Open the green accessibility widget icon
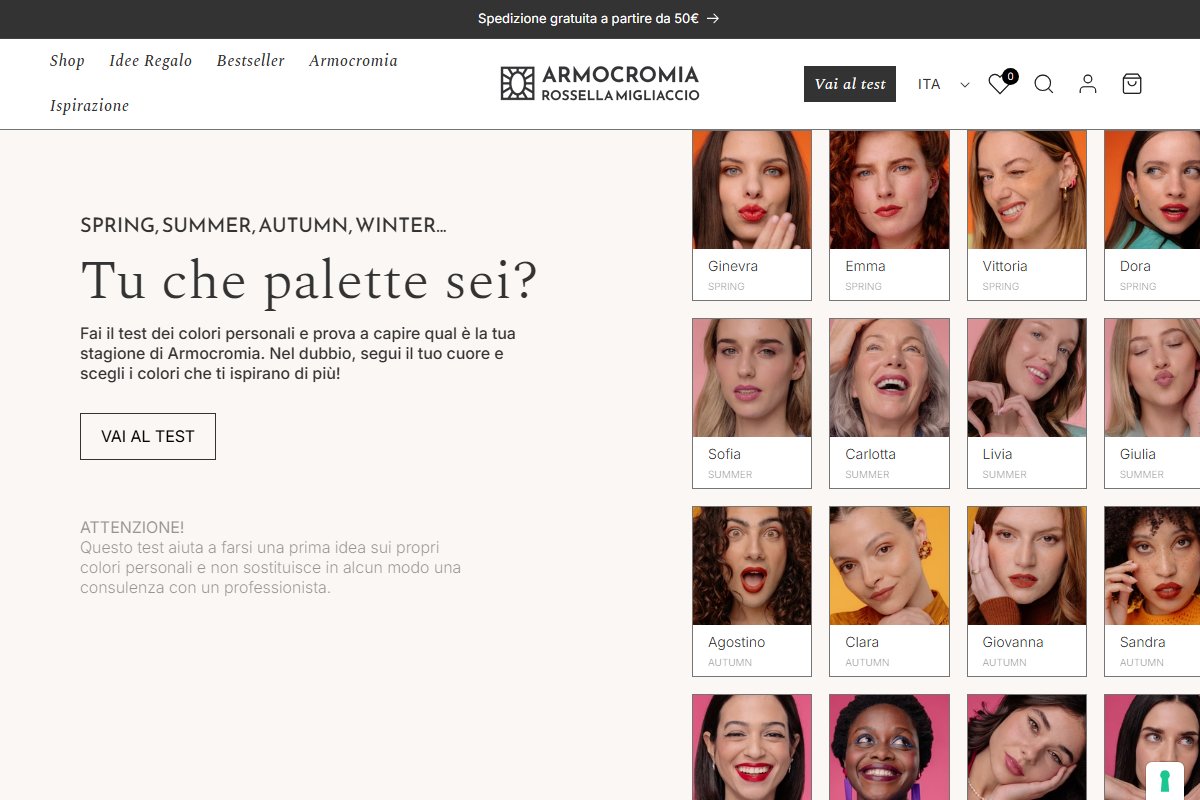 (x=1164, y=782)
